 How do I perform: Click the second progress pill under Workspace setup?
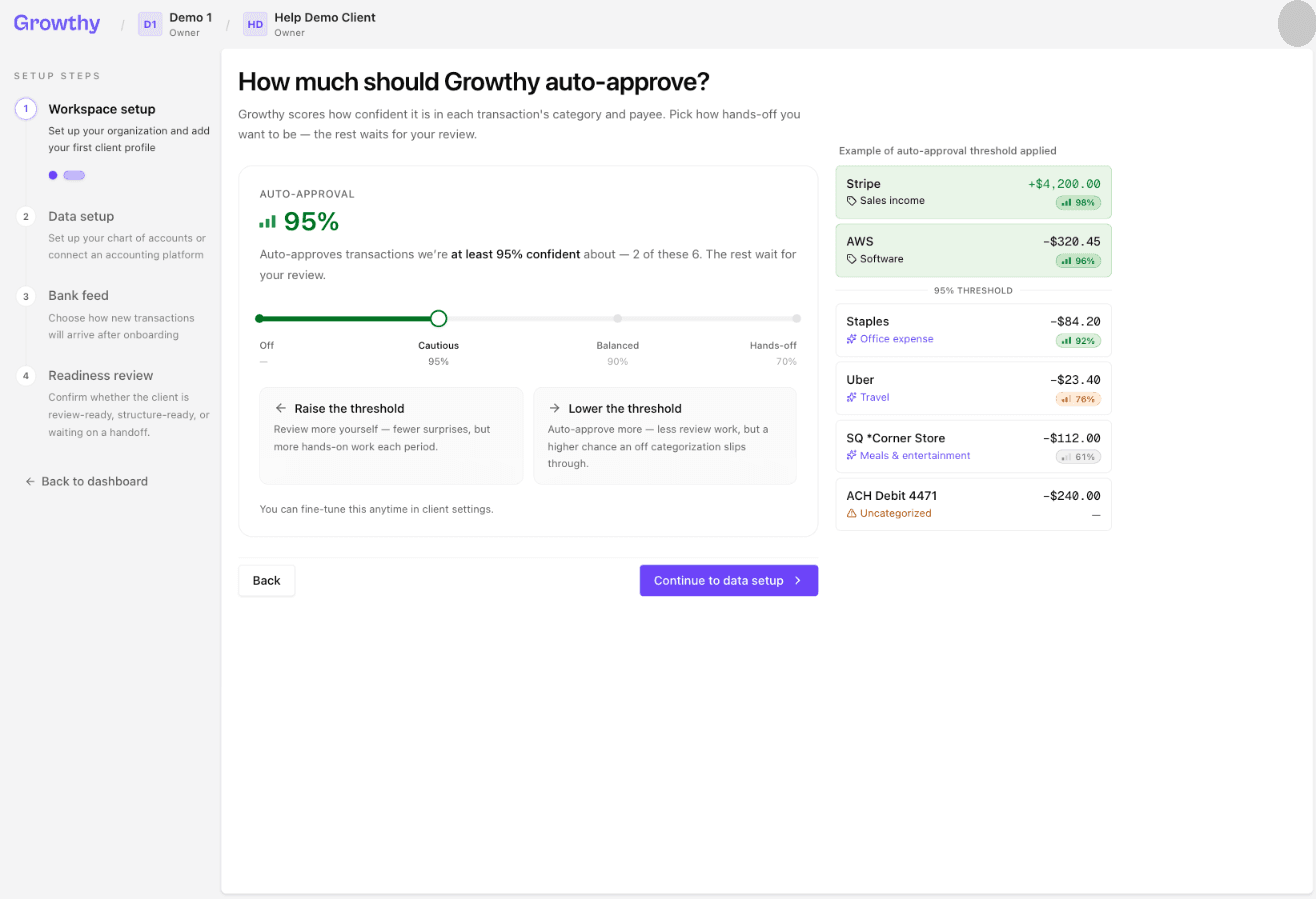[x=74, y=175]
